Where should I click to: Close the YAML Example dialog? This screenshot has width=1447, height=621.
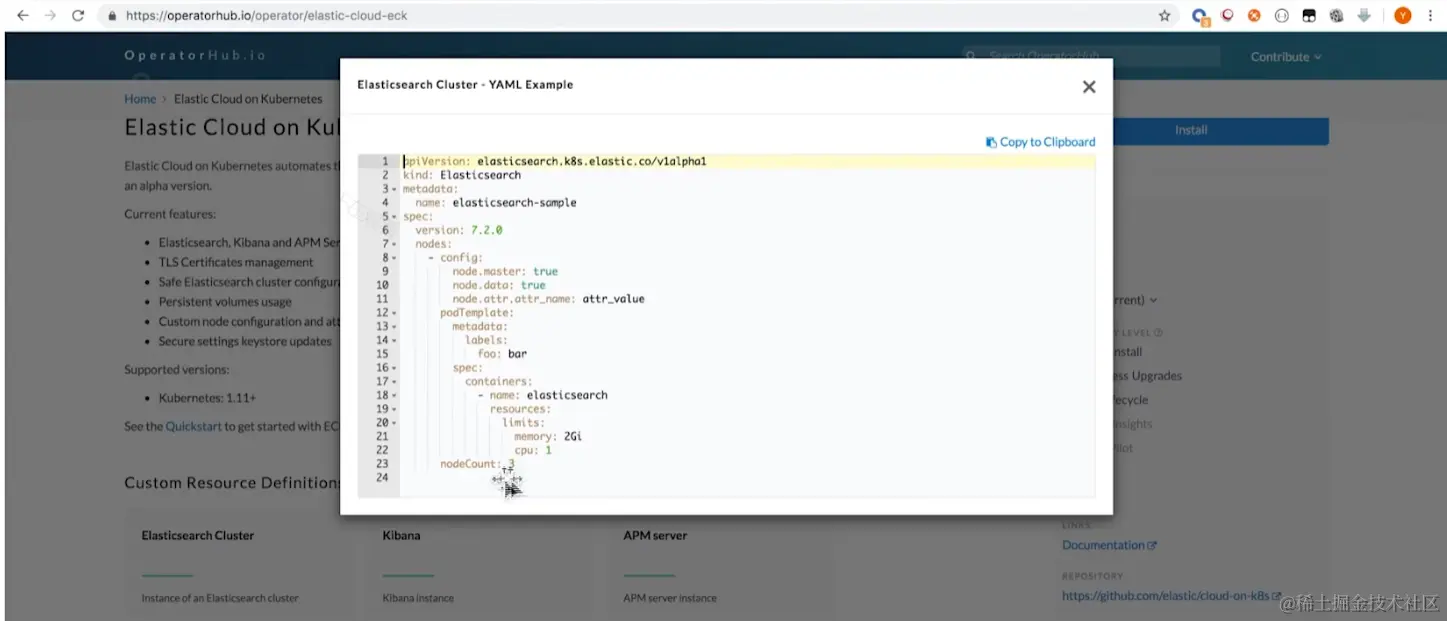click(x=1089, y=87)
